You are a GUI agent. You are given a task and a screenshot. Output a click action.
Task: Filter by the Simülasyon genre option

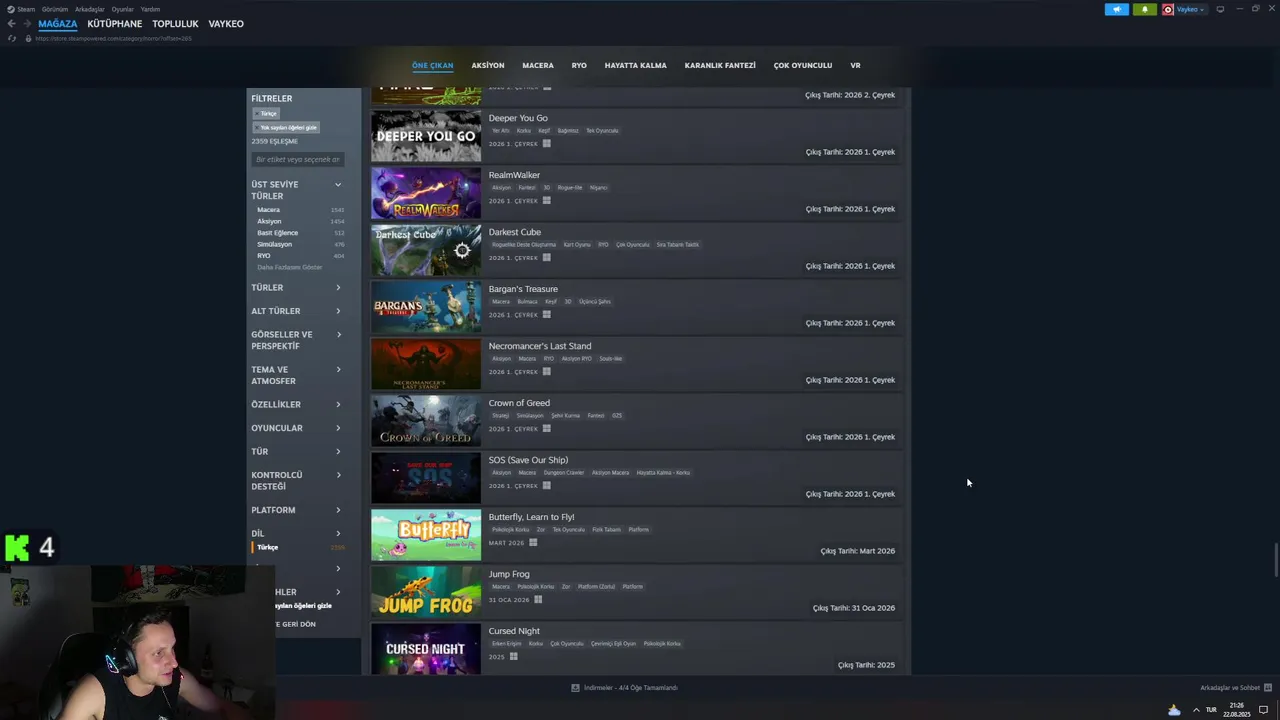coord(274,244)
